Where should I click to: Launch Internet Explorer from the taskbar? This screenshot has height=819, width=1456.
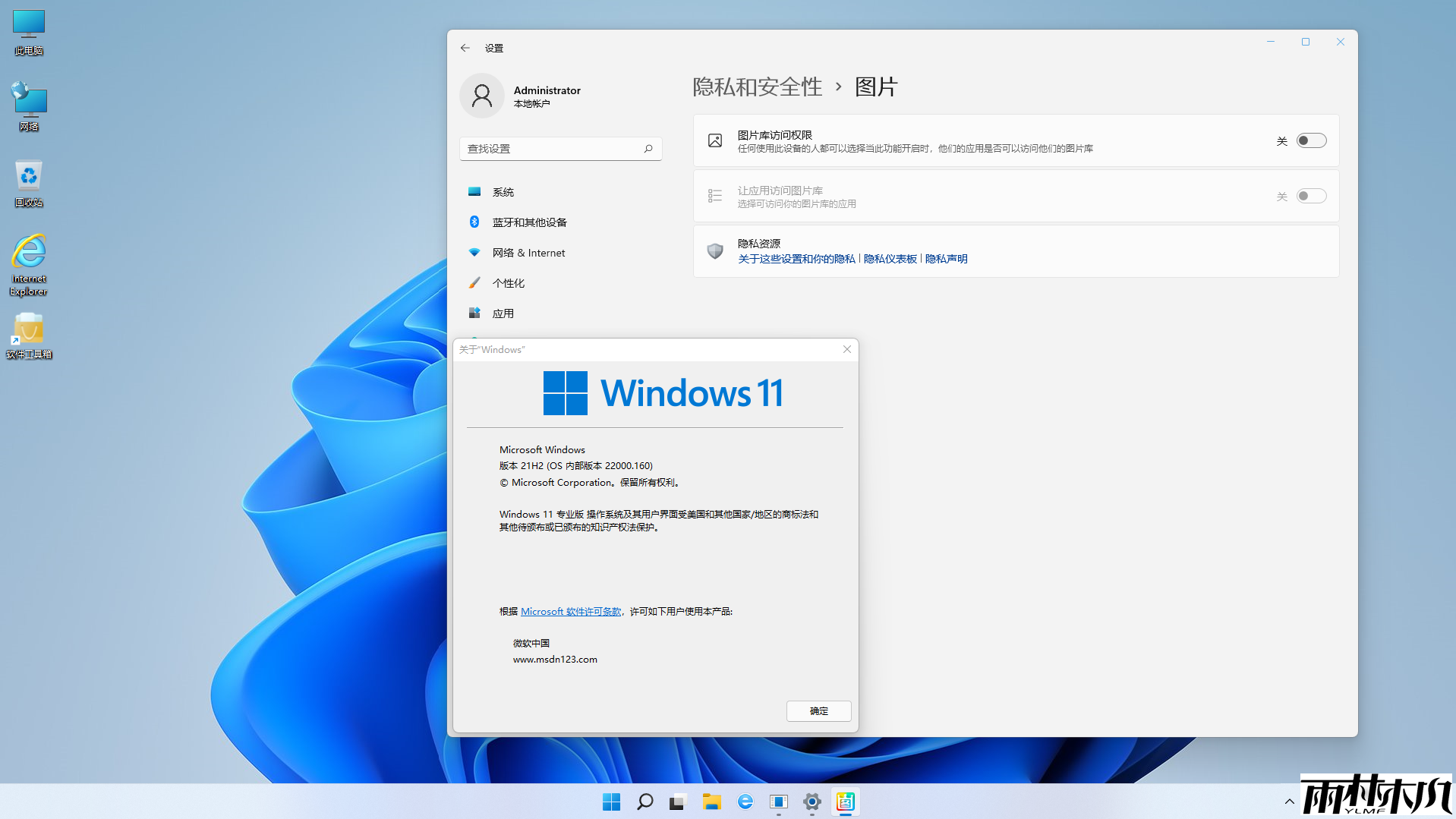click(745, 802)
